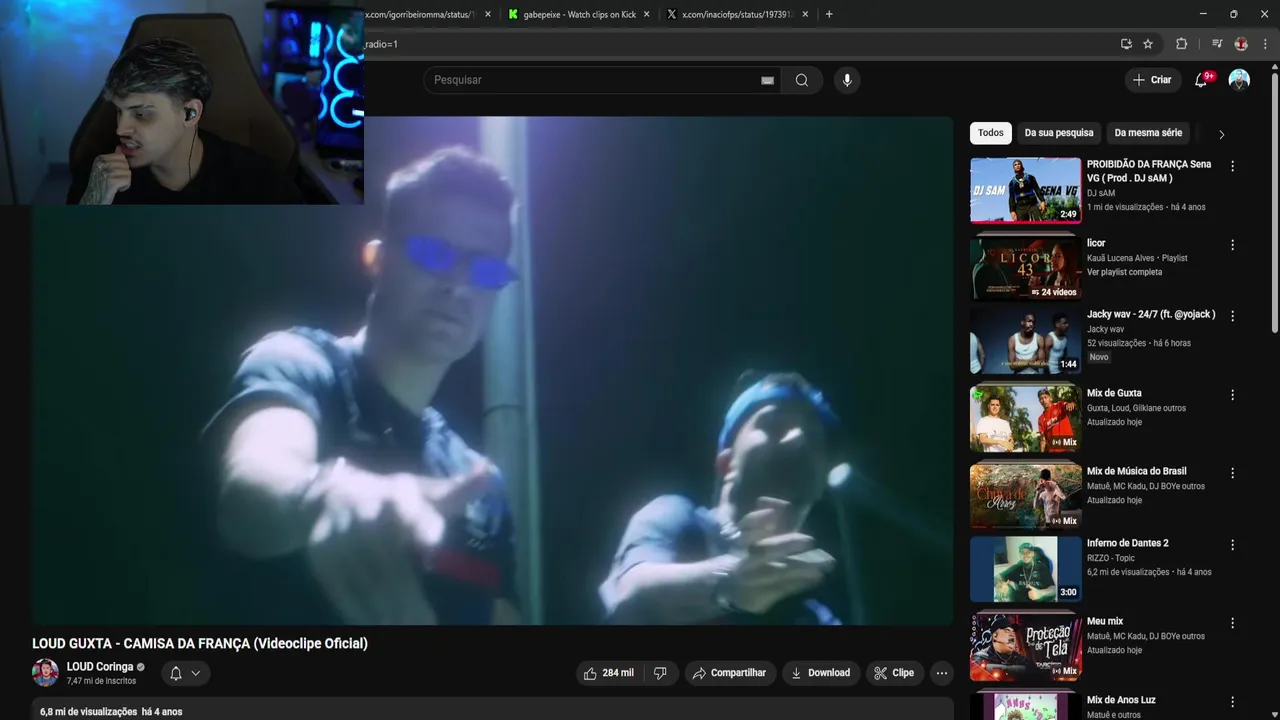Open options for PROIBIDÃO DA FRANÇA video
Image resolution: width=1280 pixels, height=720 pixels.
(1232, 166)
